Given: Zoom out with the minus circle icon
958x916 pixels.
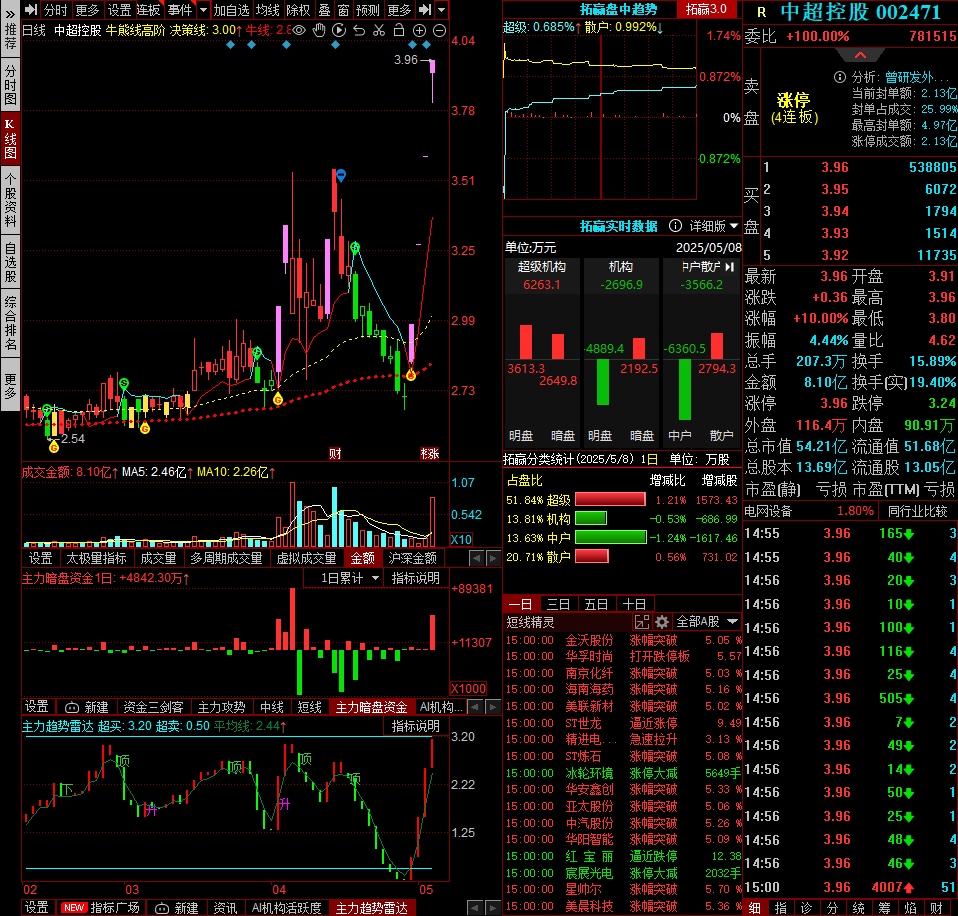Looking at the screenshot, I should pos(439,30).
